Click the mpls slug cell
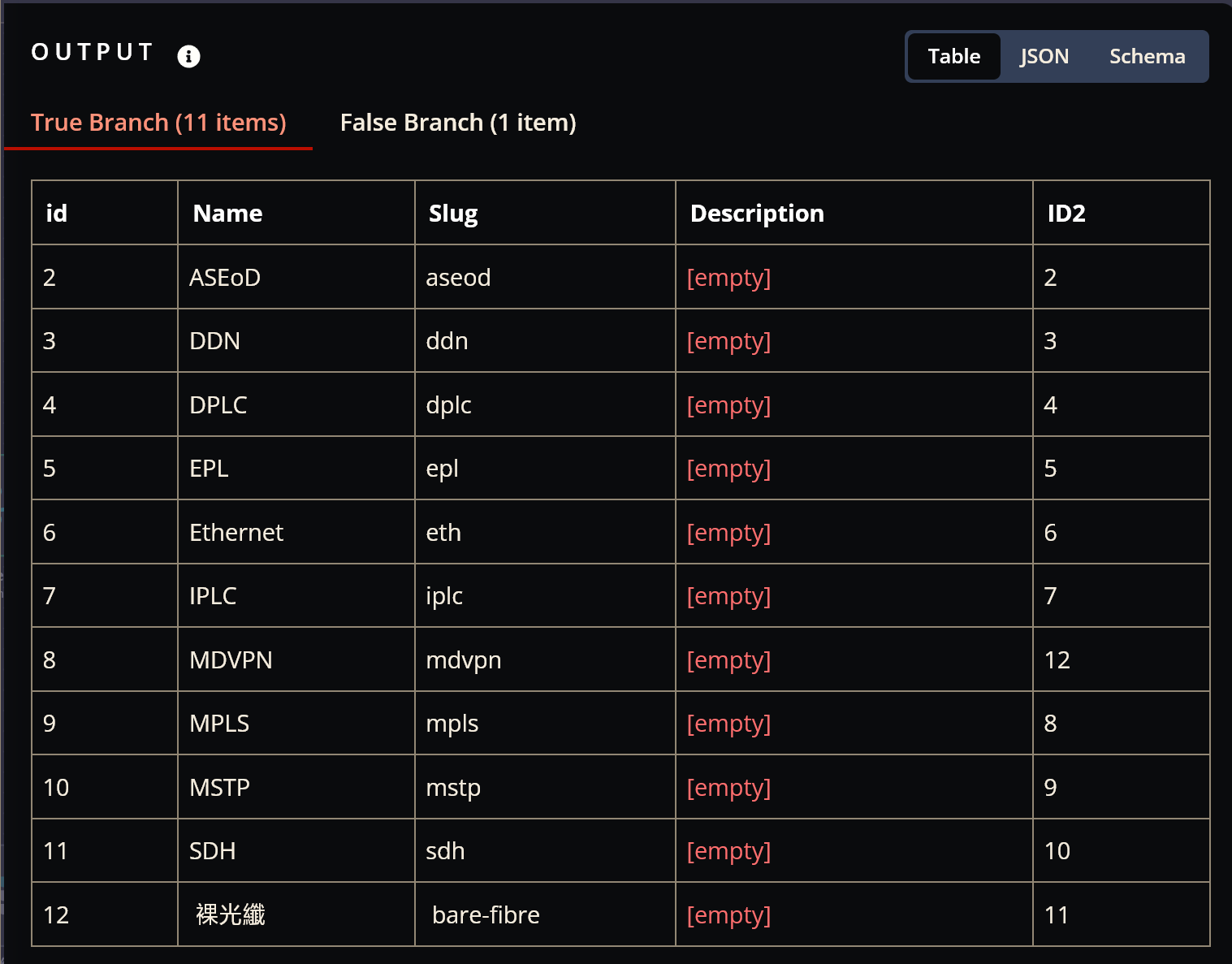1232x964 pixels. pos(545,723)
